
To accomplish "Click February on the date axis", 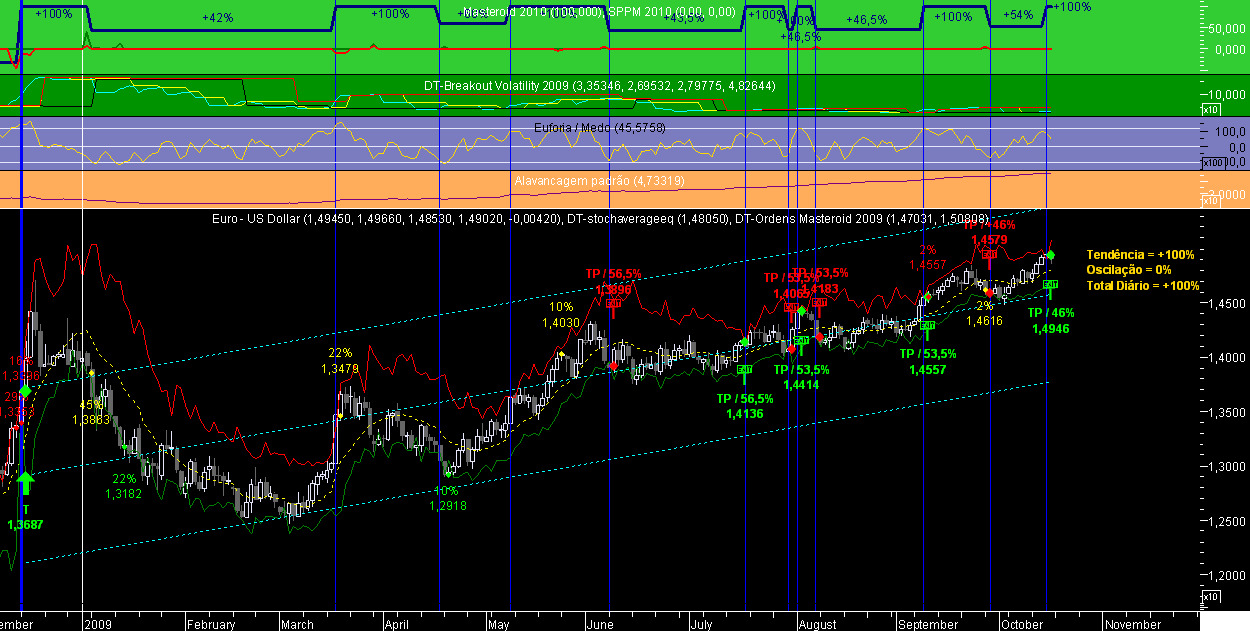I will [x=210, y=624].
